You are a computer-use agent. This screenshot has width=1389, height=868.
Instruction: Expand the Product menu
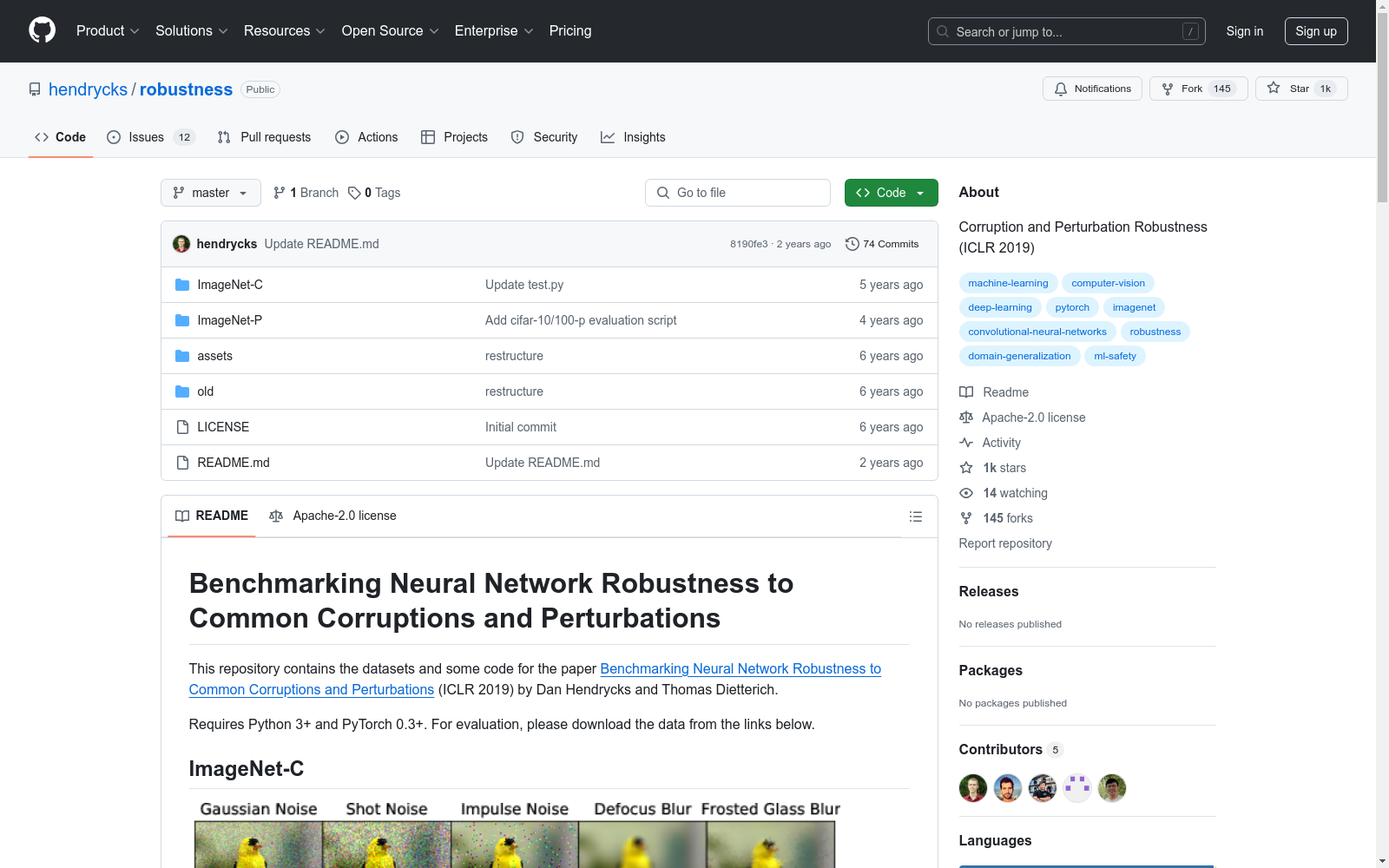tap(108, 30)
